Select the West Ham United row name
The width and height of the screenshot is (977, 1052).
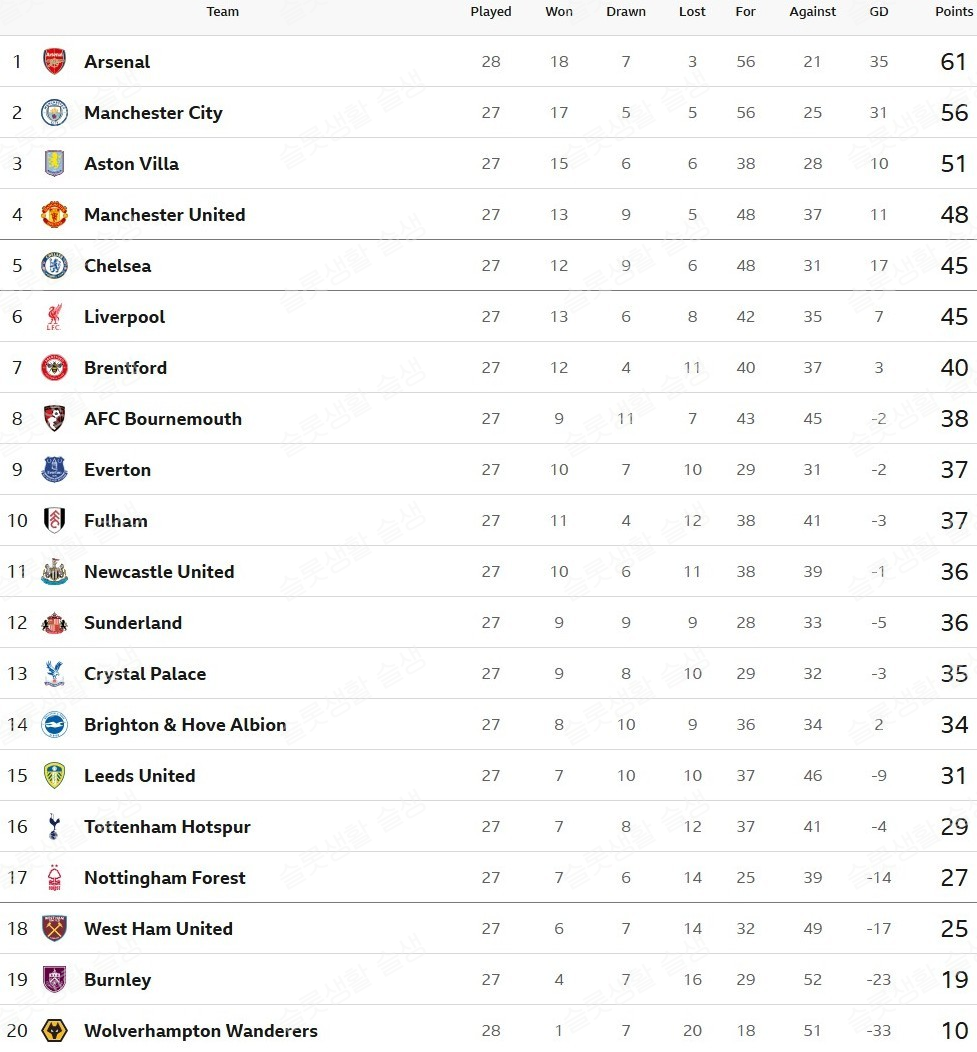pyautogui.click(x=158, y=929)
